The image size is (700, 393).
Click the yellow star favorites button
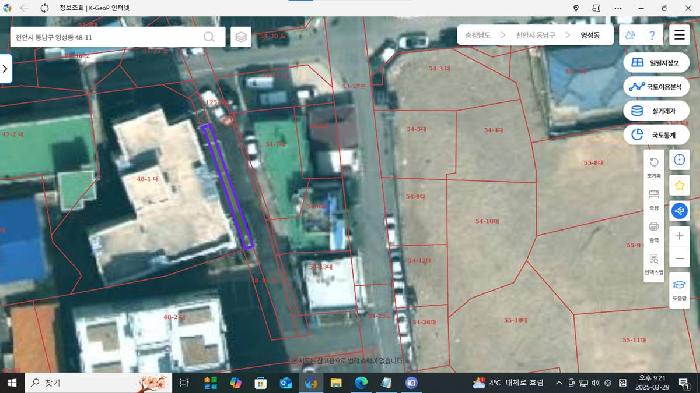coord(679,185)
